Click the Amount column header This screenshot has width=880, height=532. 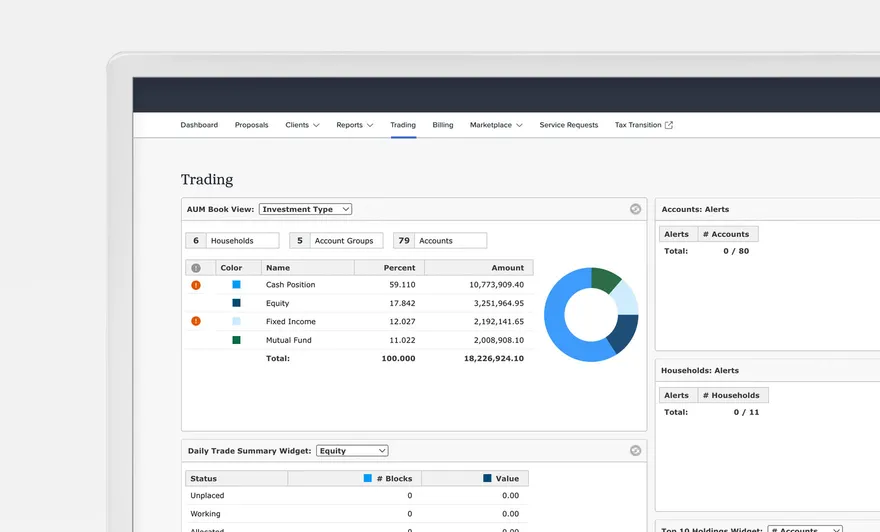tap(479, 268)
